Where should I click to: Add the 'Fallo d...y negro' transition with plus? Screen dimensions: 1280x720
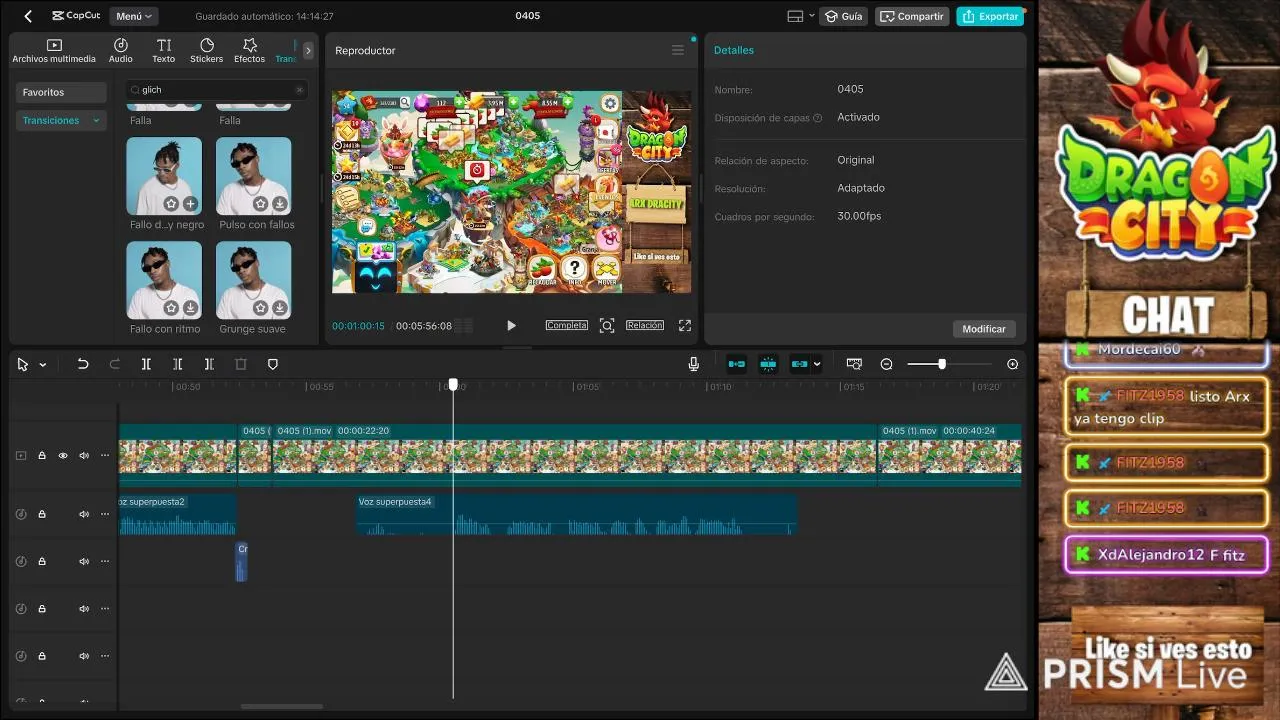pyautogui.click(x=190, y=204)
